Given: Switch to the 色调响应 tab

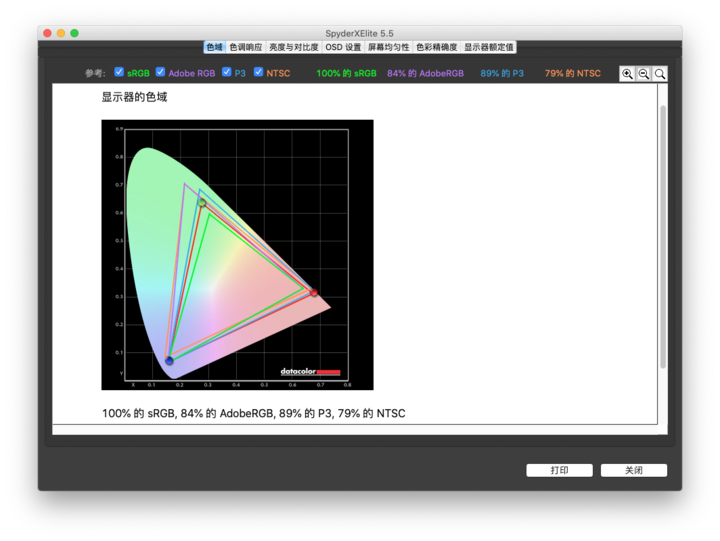Looking at the screenshot, I should 246,47.
